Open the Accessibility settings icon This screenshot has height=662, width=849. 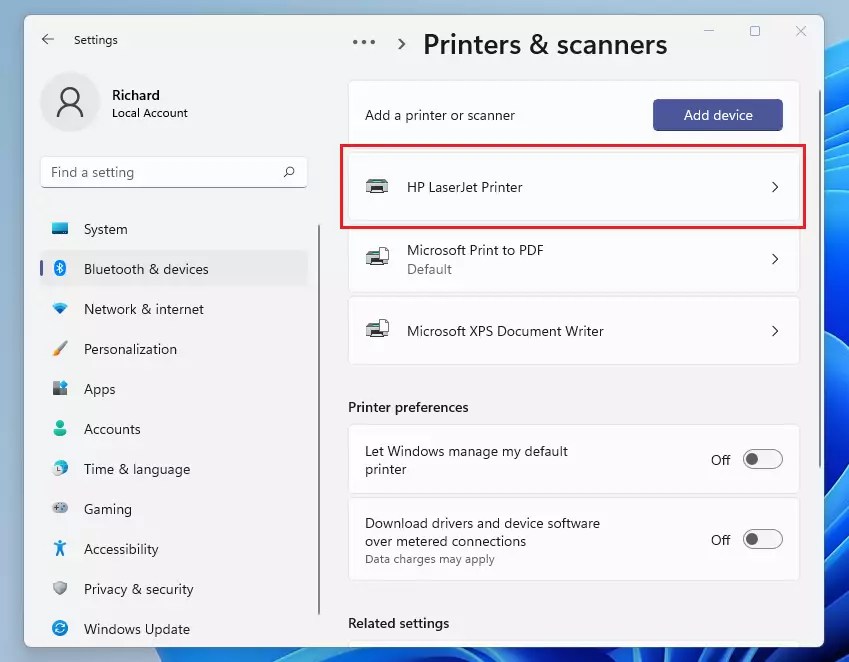[x=60, y=549]
